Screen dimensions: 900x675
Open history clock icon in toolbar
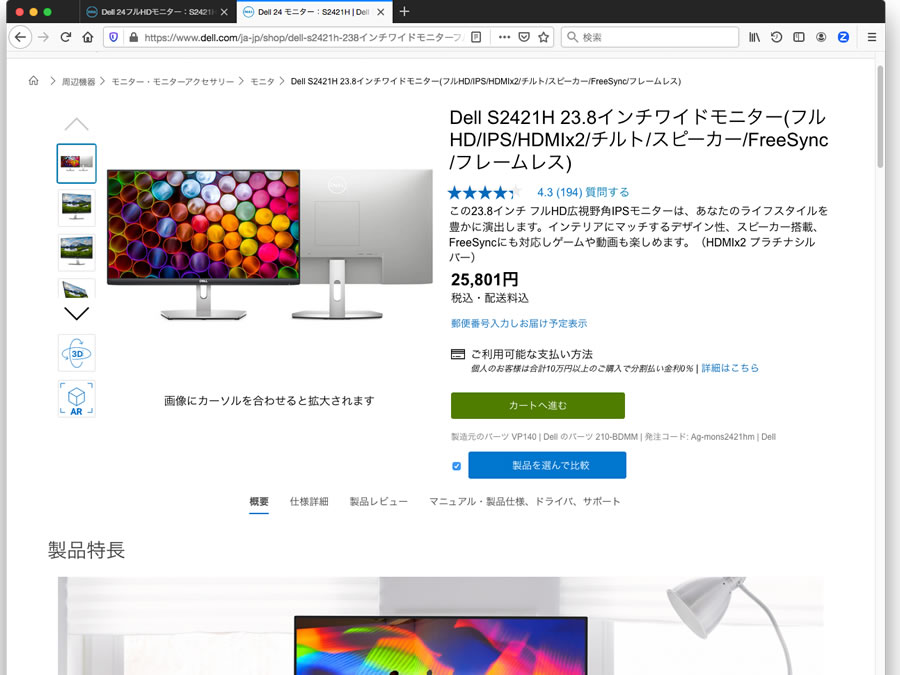point(777,37)
